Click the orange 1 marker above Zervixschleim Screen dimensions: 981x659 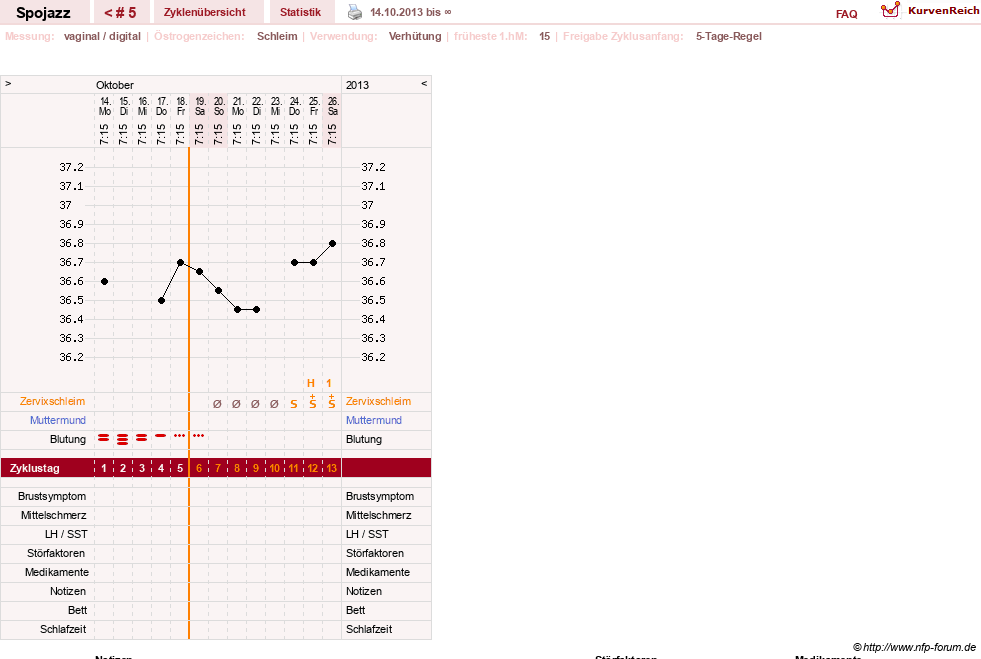[329, 383]
